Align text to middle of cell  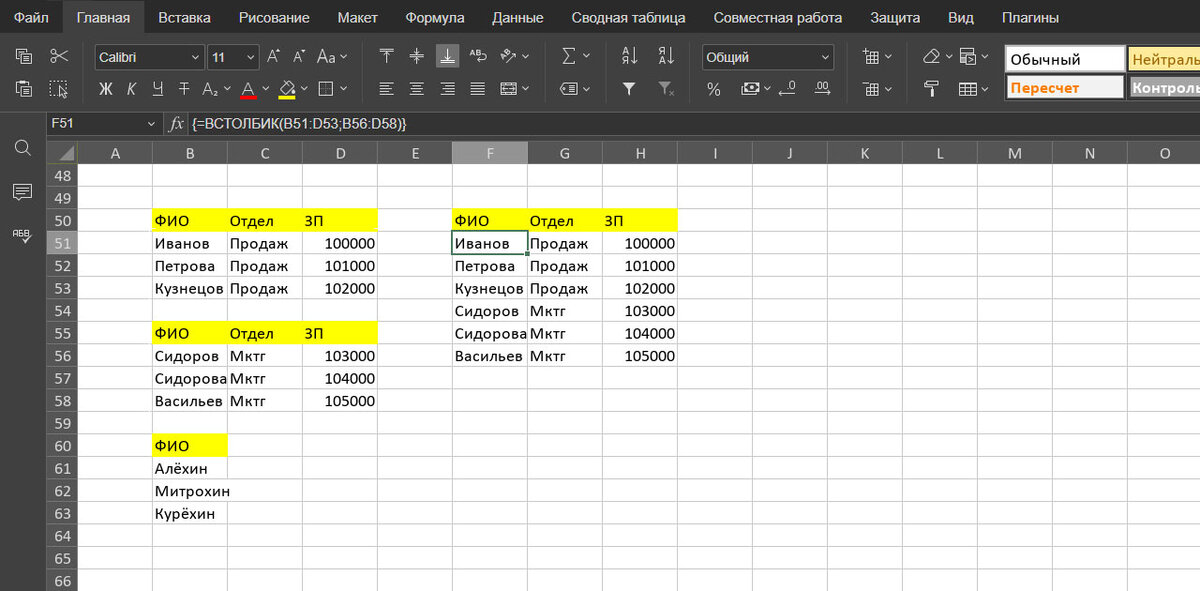coord(417,57)
